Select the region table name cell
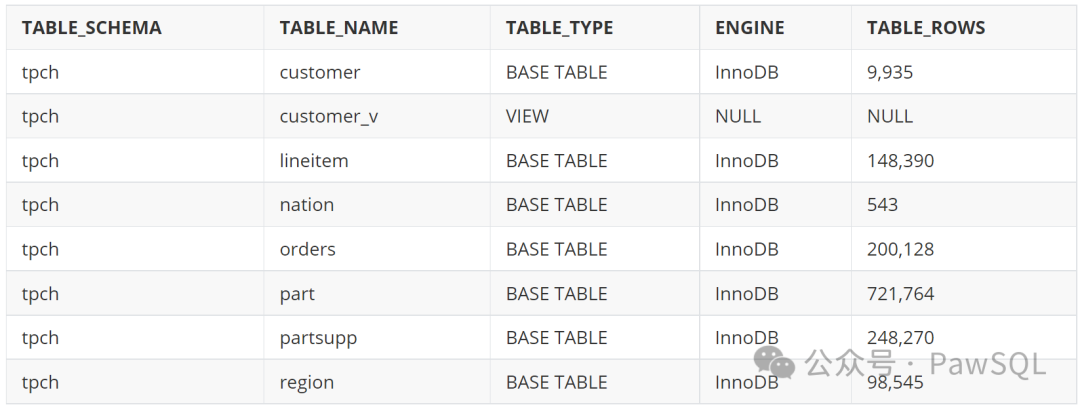Image resolution: width=1080 pixels, height=407 pixels. [x=307, y=382]
